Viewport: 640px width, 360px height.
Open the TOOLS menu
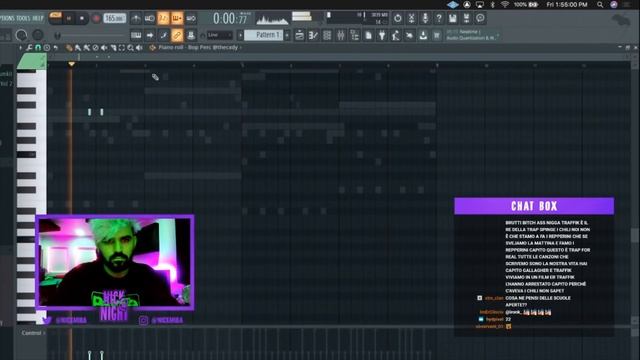click(22, 18)
